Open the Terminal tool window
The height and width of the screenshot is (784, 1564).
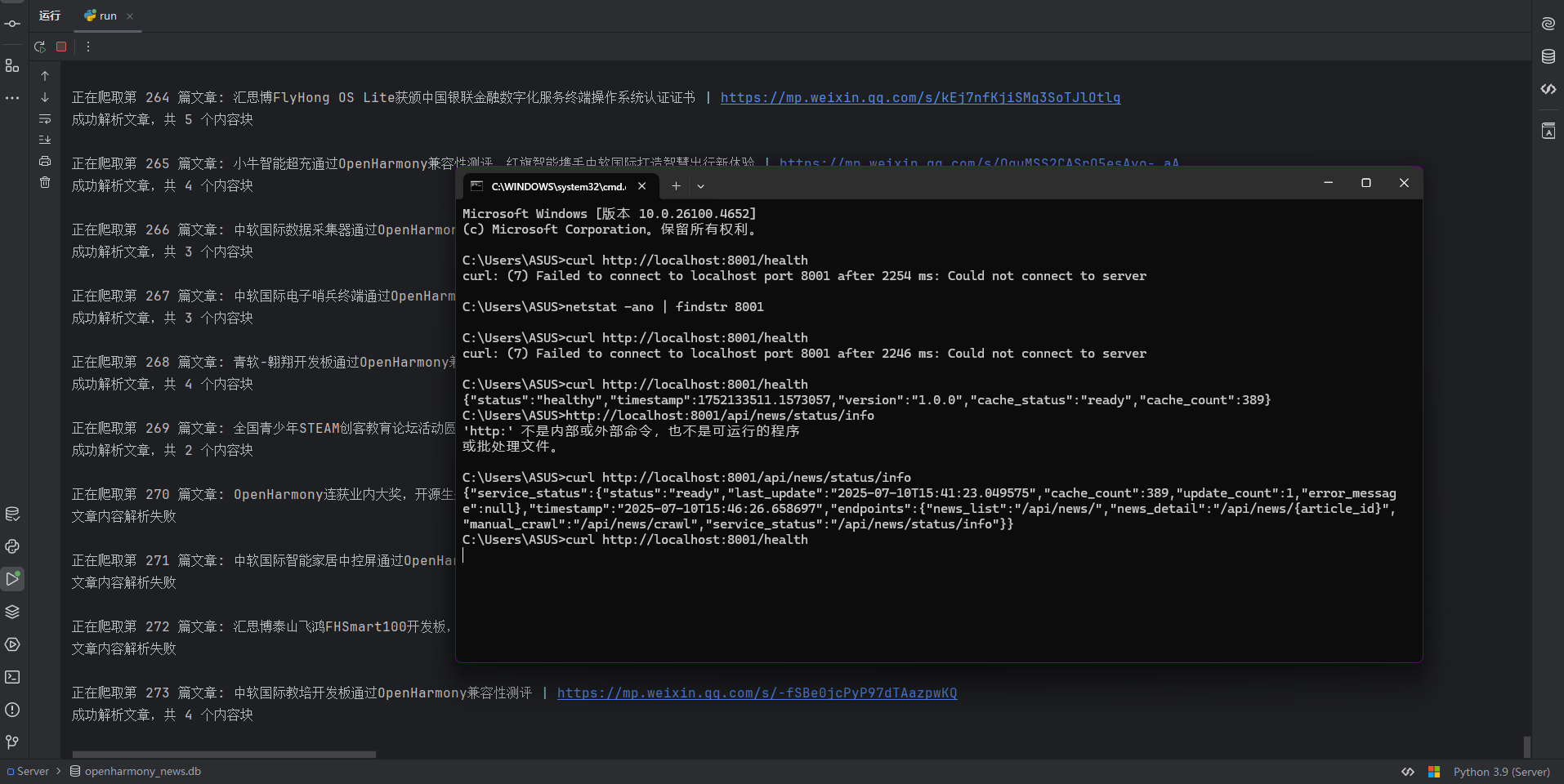[x=12, y=677]
